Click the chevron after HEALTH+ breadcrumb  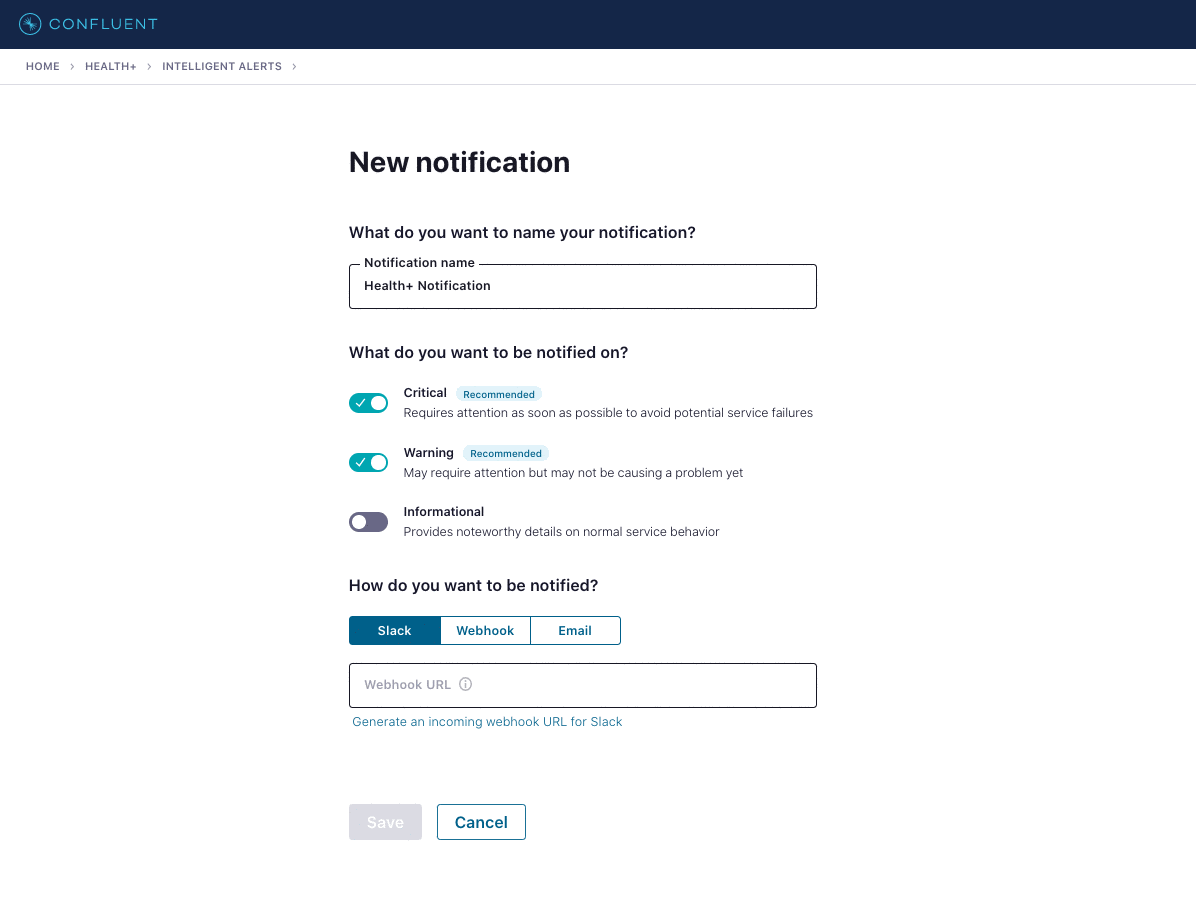[x=150, y=66]
